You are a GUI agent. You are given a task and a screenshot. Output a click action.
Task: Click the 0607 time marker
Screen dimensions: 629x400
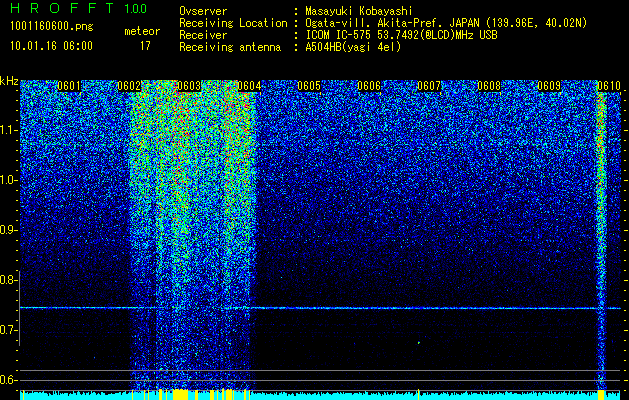429,86
